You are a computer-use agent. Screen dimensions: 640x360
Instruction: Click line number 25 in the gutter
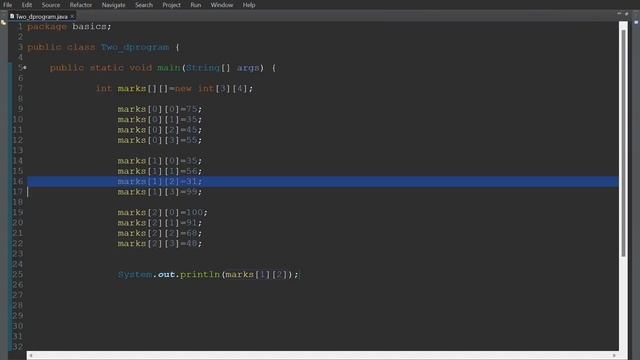18,274
